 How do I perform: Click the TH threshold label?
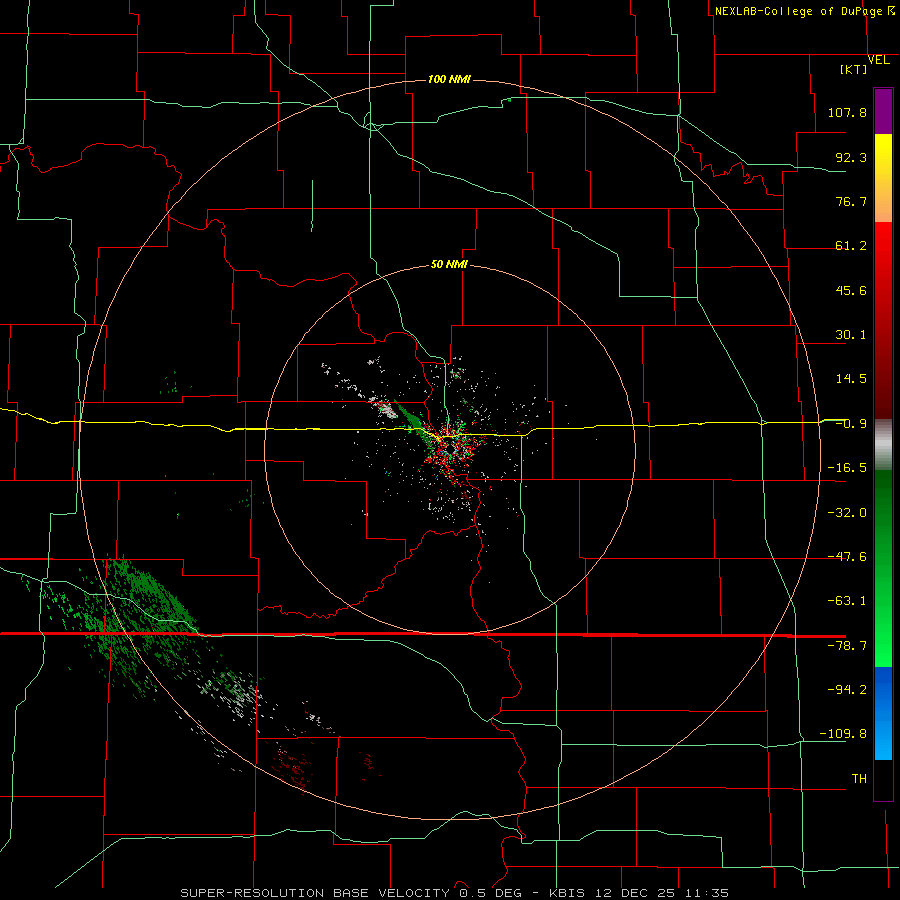point(859,779)
